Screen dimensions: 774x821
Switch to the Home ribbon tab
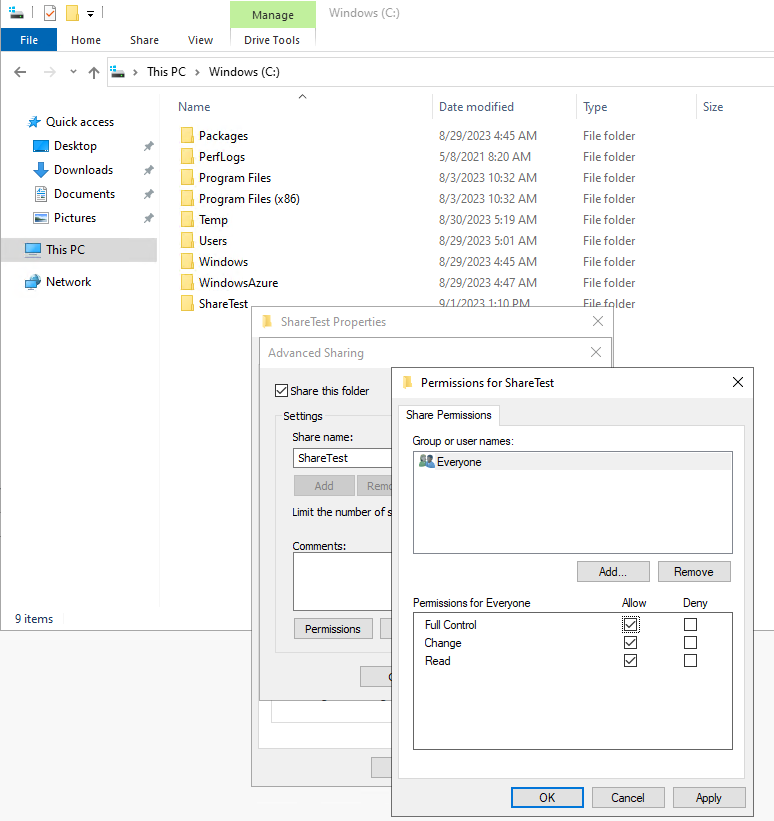(86, 40)
